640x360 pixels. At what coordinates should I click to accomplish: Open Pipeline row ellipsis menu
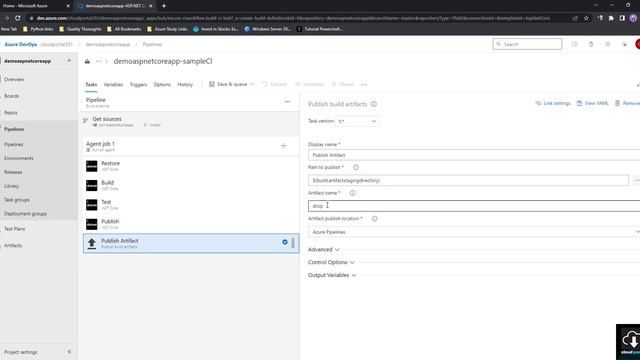point(287,102)
